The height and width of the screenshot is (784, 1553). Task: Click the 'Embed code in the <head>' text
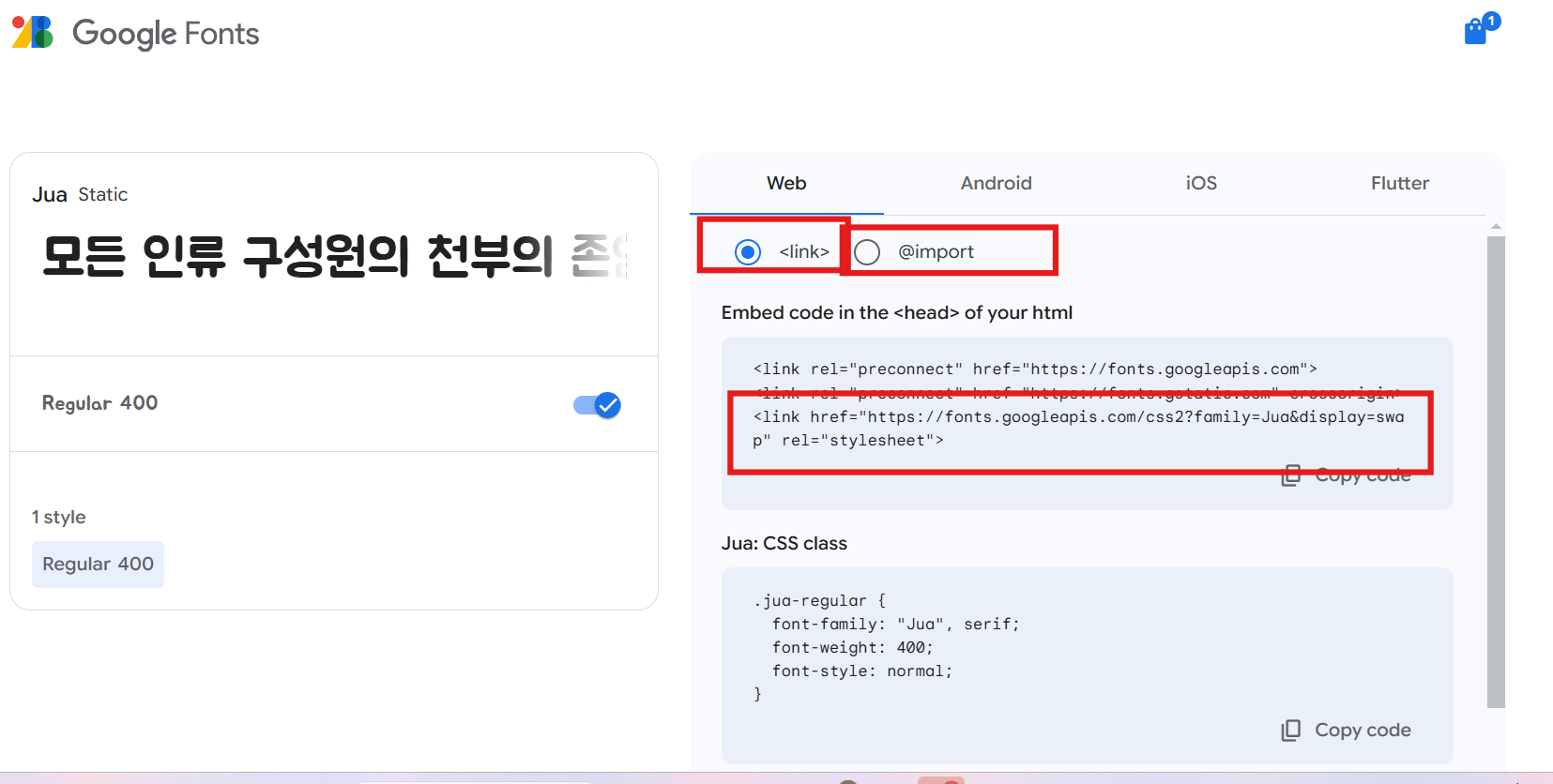click(896, 312)
